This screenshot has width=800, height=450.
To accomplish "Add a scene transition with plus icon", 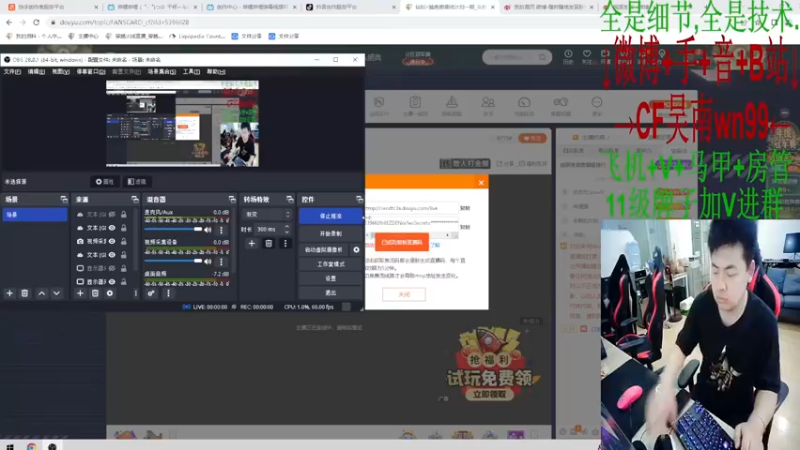I will click(x=252, y=244).
